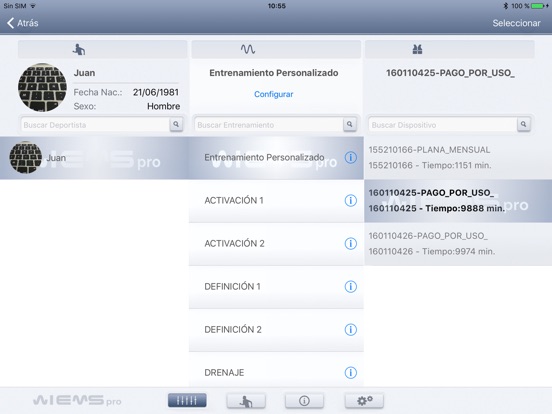Image resolution: width=552 pixels, height=414 pixels.
Task: Click the athlete search magnifier icon
Action: point(176,124)
